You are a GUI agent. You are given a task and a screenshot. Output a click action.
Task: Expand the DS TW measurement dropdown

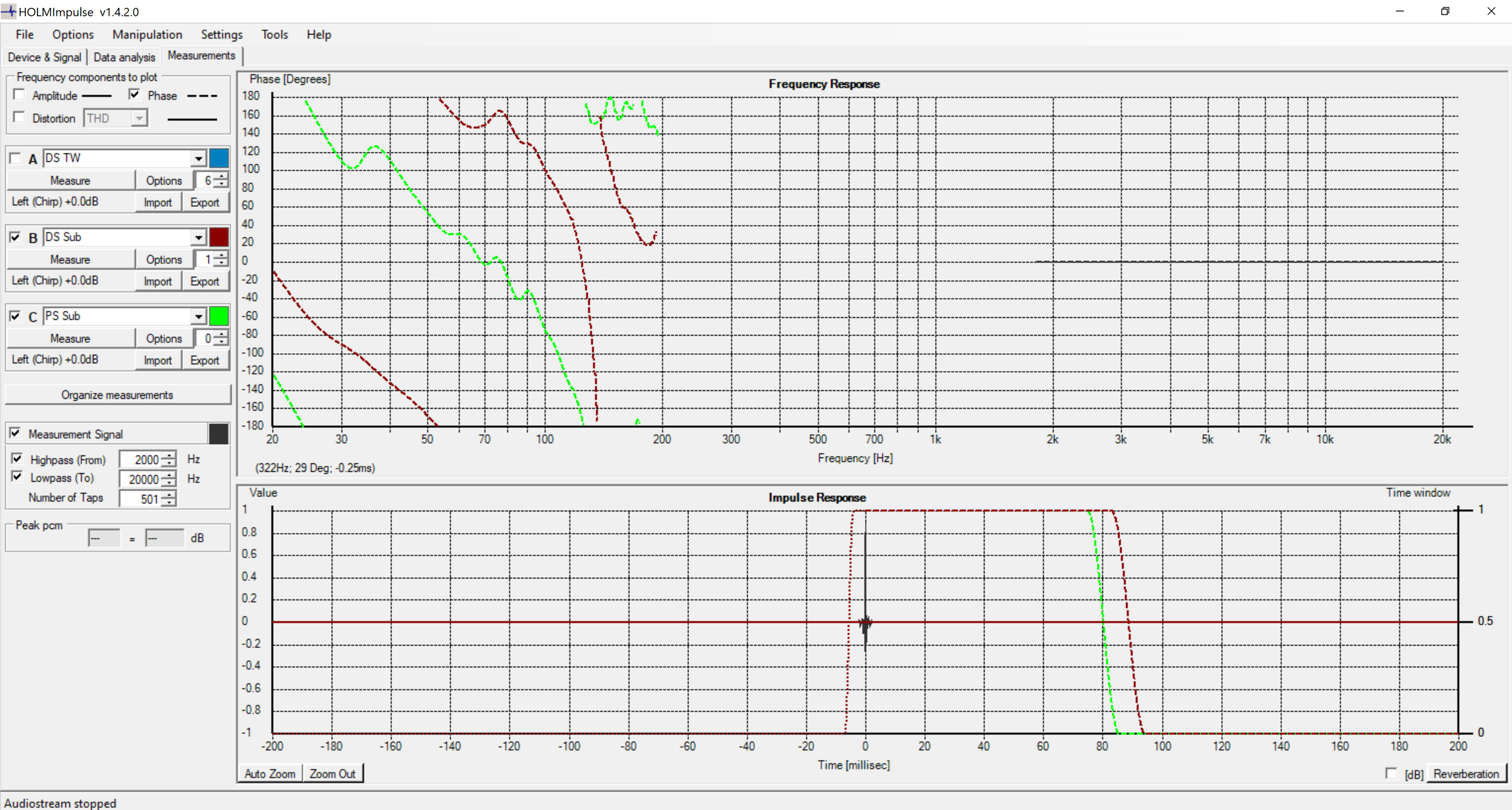tap(198, 158)
